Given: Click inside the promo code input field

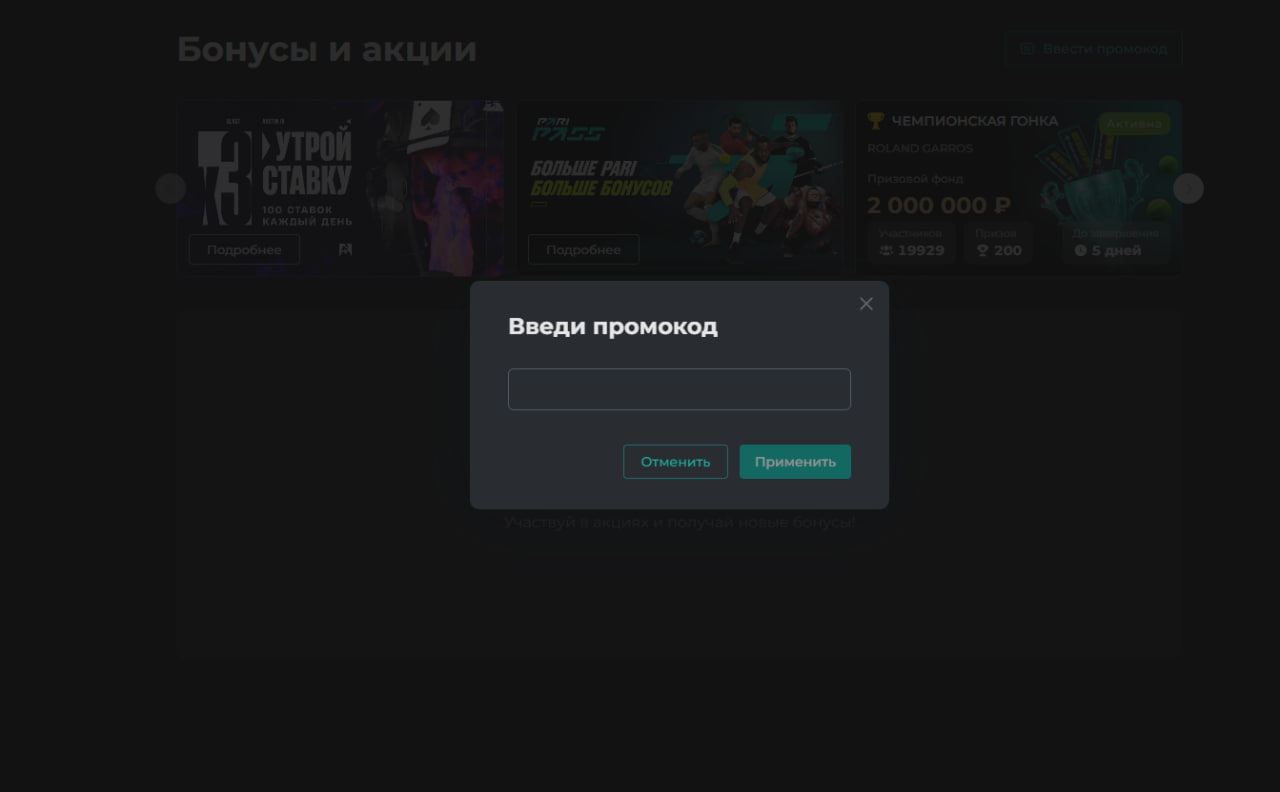Looking at the screenshot, I should pyautogui.click(x=679, y=388).
